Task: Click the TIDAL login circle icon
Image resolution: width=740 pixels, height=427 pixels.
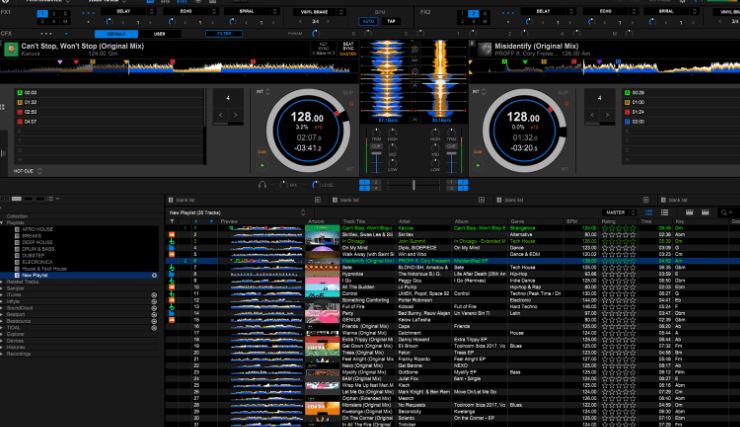Action: pos(154,328)
